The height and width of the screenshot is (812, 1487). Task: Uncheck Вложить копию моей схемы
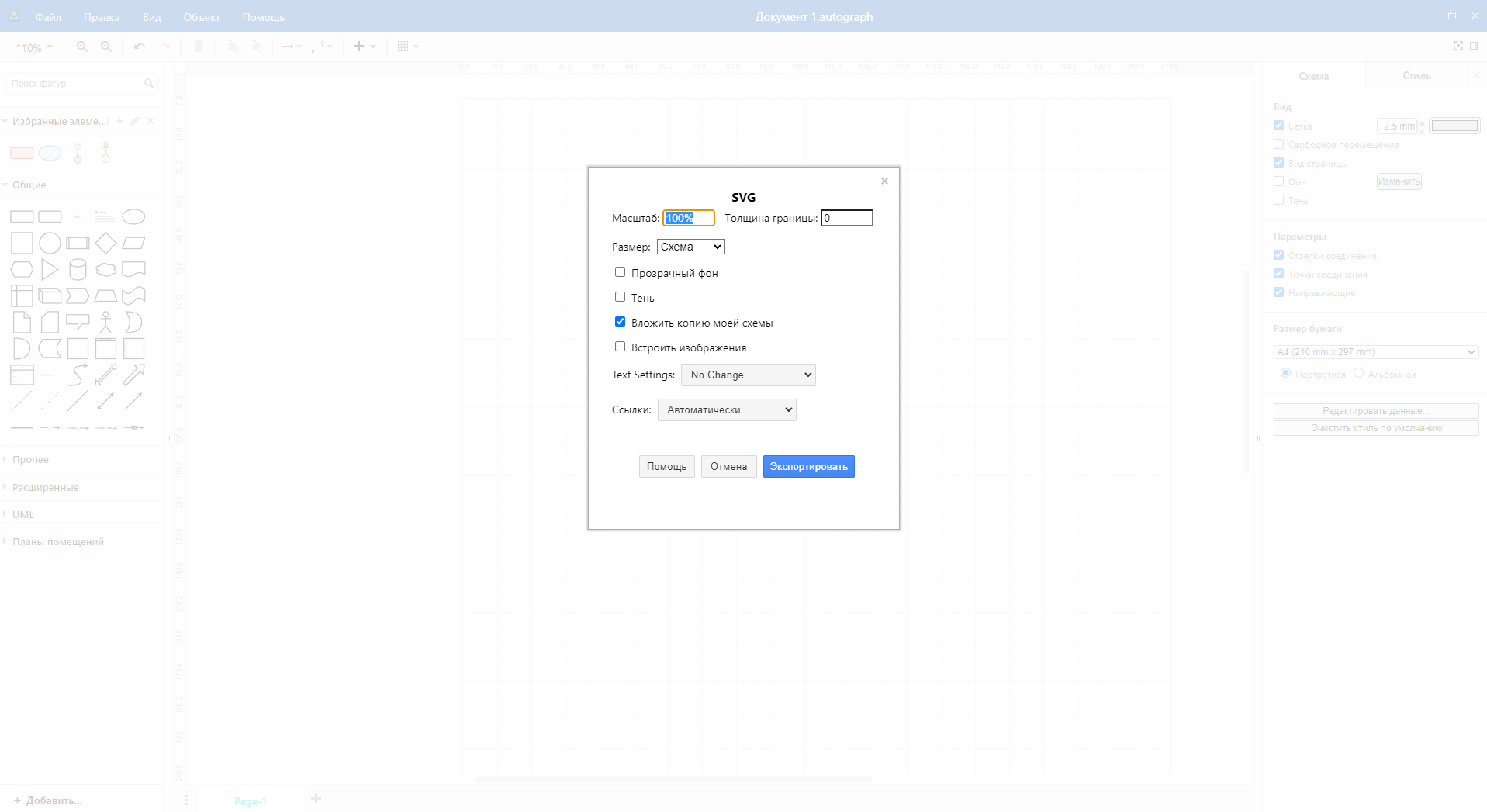pyautogui.click(x=620, y=322)
